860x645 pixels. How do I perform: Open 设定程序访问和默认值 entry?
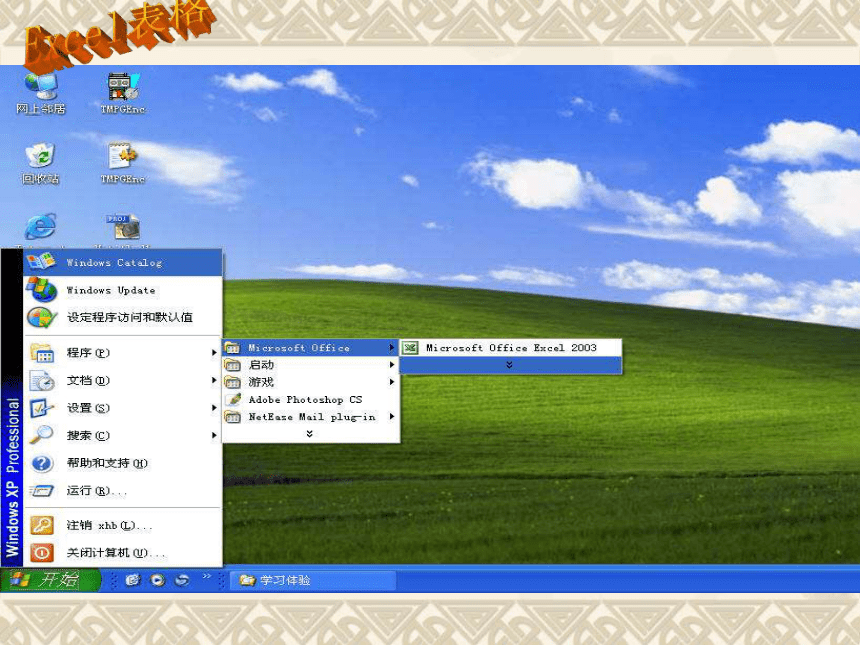tap(123, 317)
